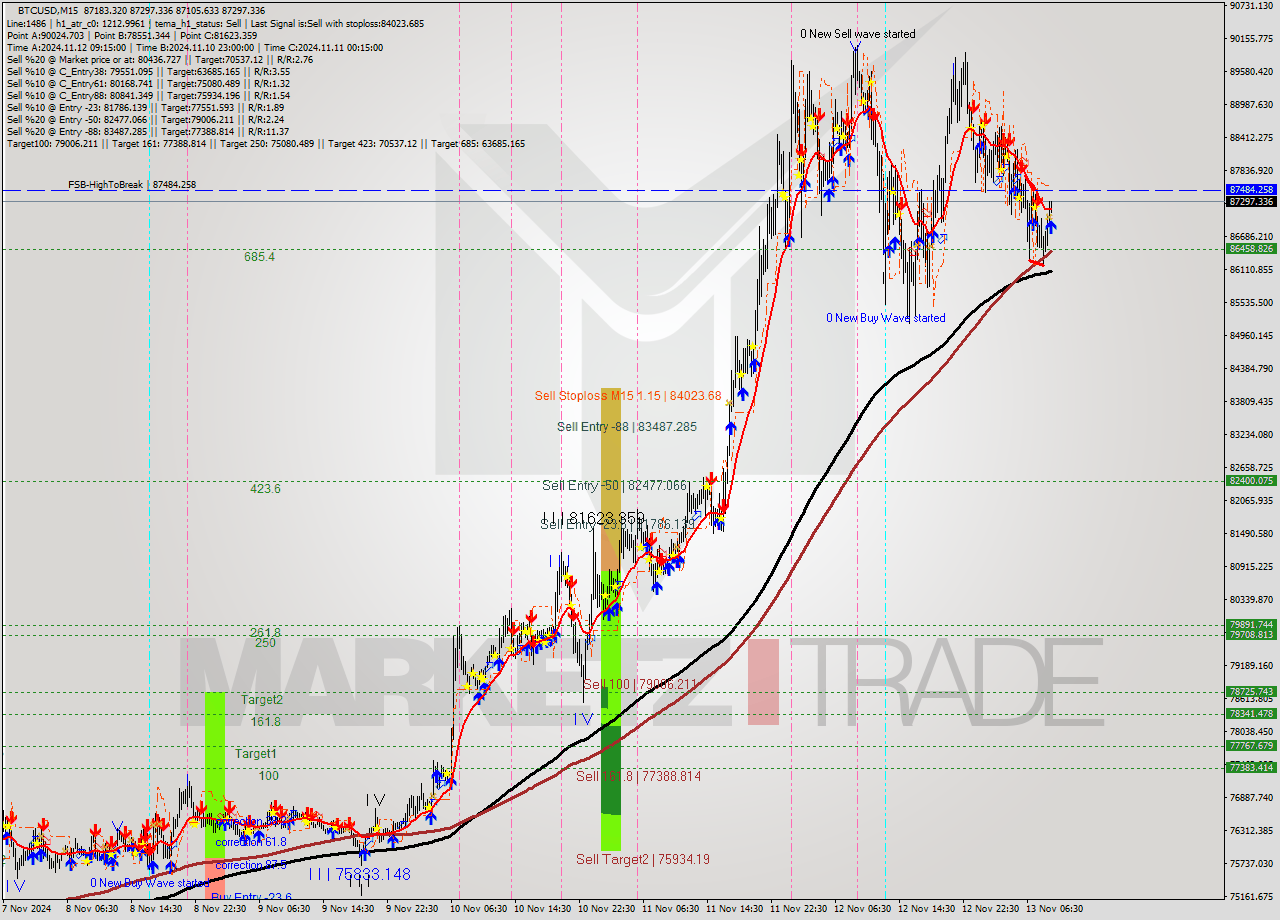Select 'Sell Target2 | 75934.19' label
The width and height of the screenshot is (1280, 920).
point(643,859)
